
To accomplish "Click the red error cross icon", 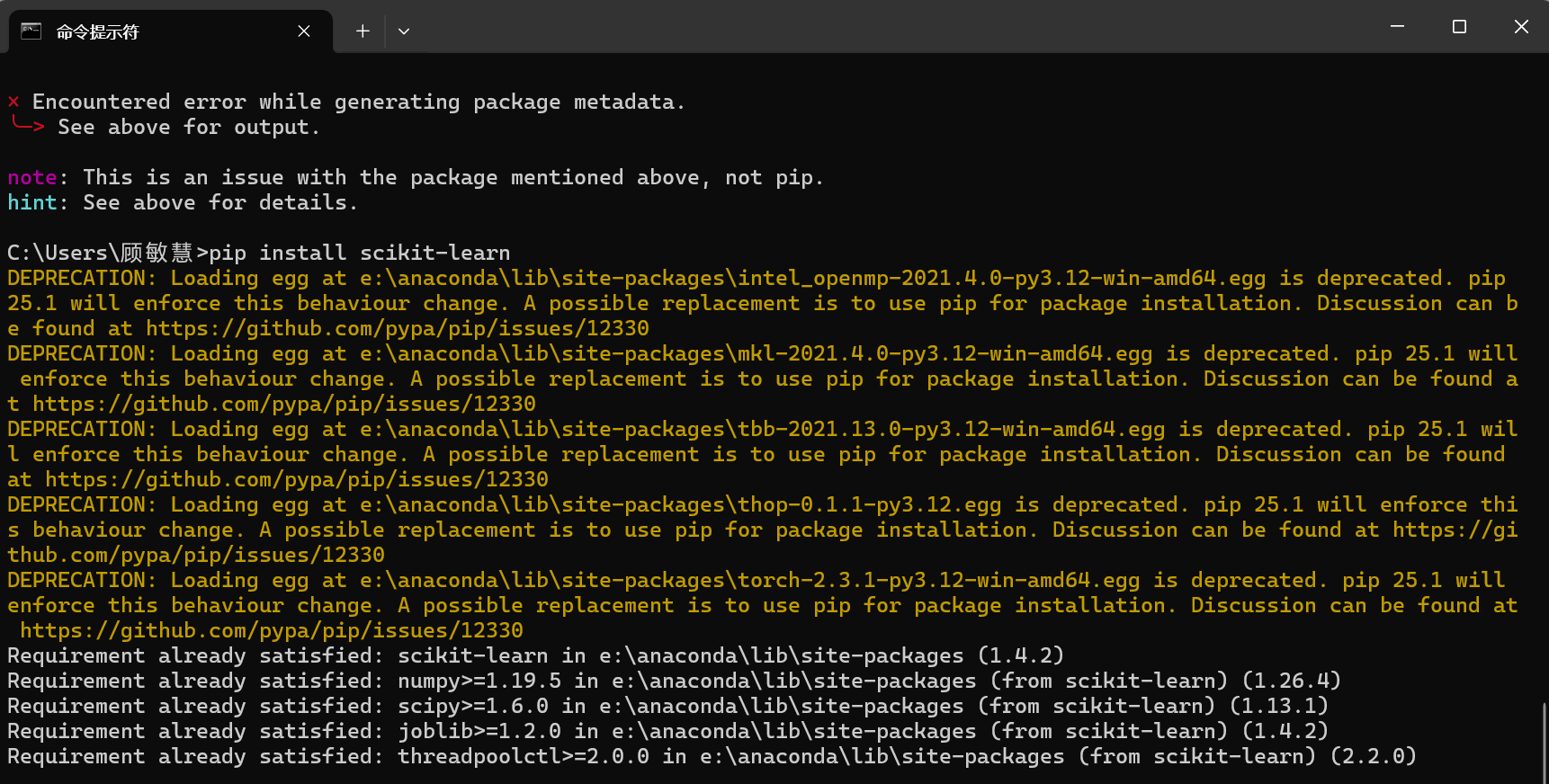I will pyautogui.click(x=13, y=101).
